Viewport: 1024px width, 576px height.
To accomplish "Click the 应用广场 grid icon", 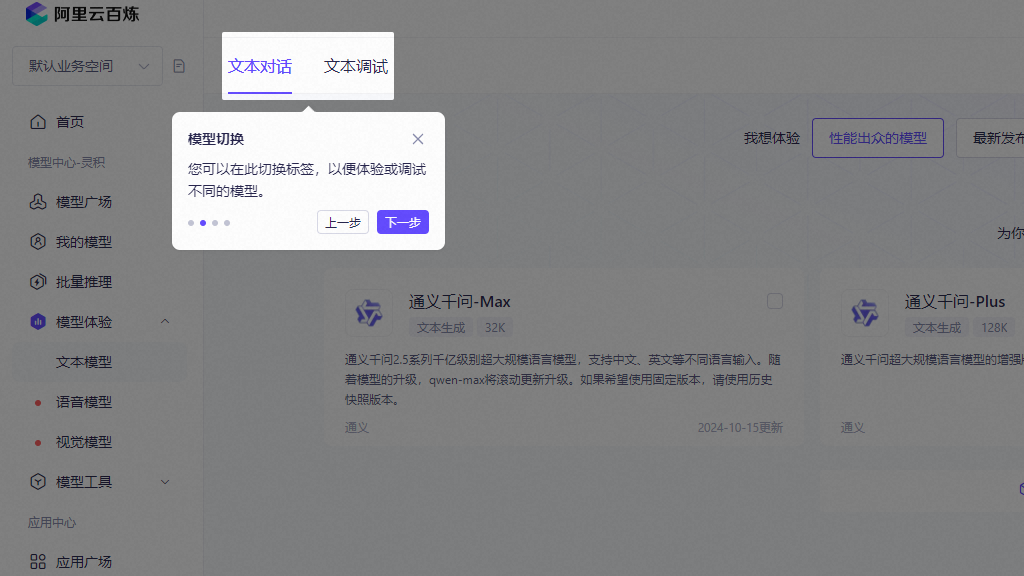I will (x=38, y=562).
